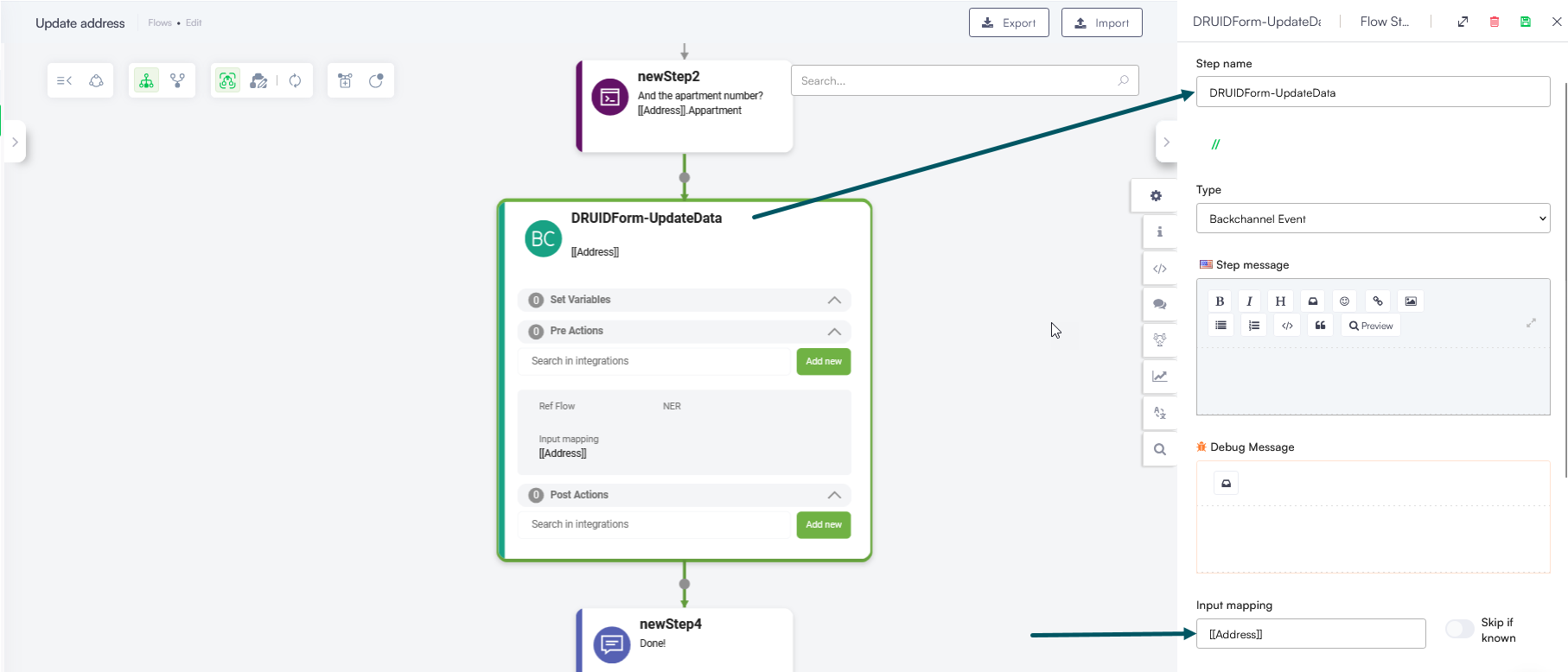This screenshot has height=672, width=1568.
Task: Click the analytics chart icon in sidebar
Action: click(1159, 377)
